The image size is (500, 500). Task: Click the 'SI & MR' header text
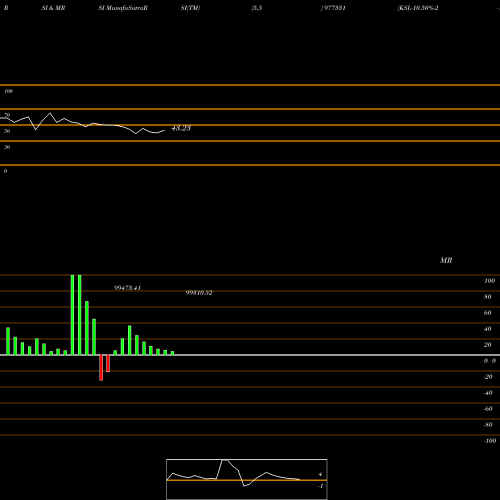coord(53,8)
